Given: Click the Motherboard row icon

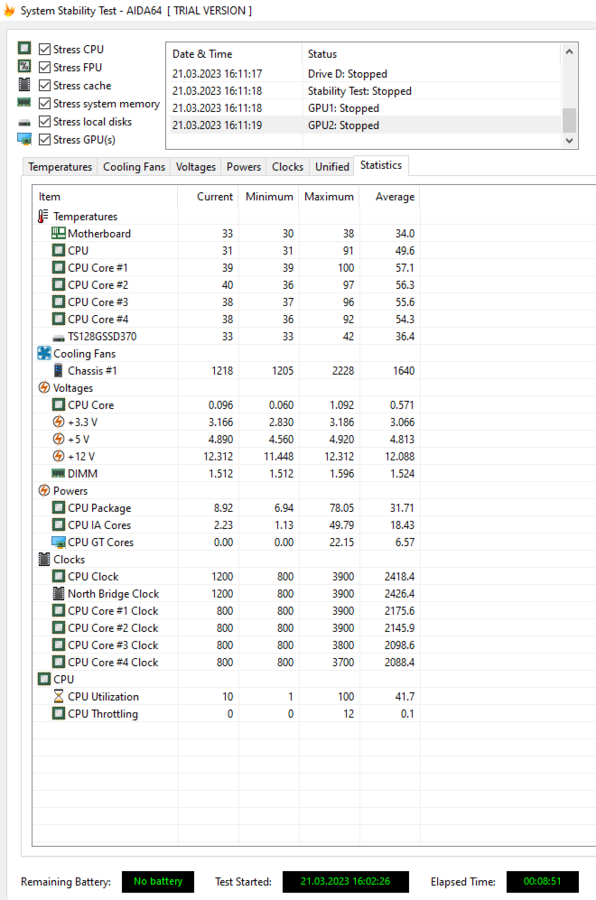Looking at the screenshot, I should (58, 233).
